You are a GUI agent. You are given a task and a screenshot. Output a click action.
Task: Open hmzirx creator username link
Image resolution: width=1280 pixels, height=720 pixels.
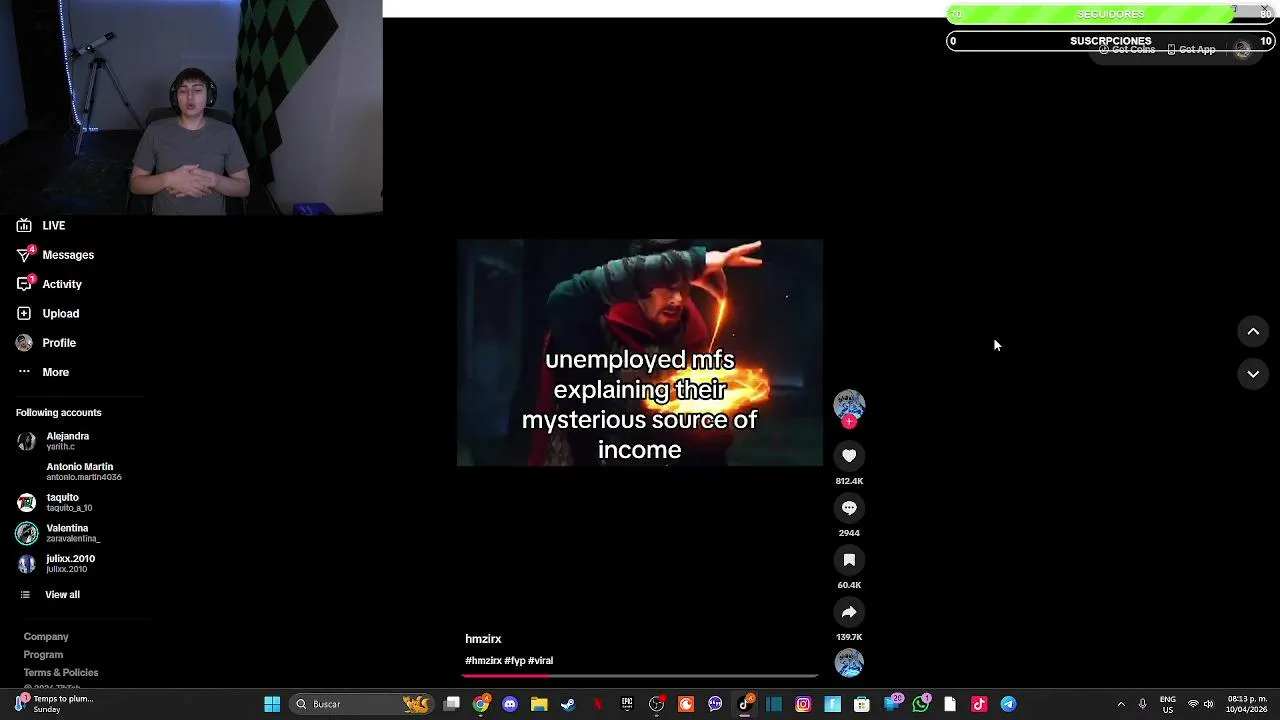pyautogui.click(x=483, y=639)
